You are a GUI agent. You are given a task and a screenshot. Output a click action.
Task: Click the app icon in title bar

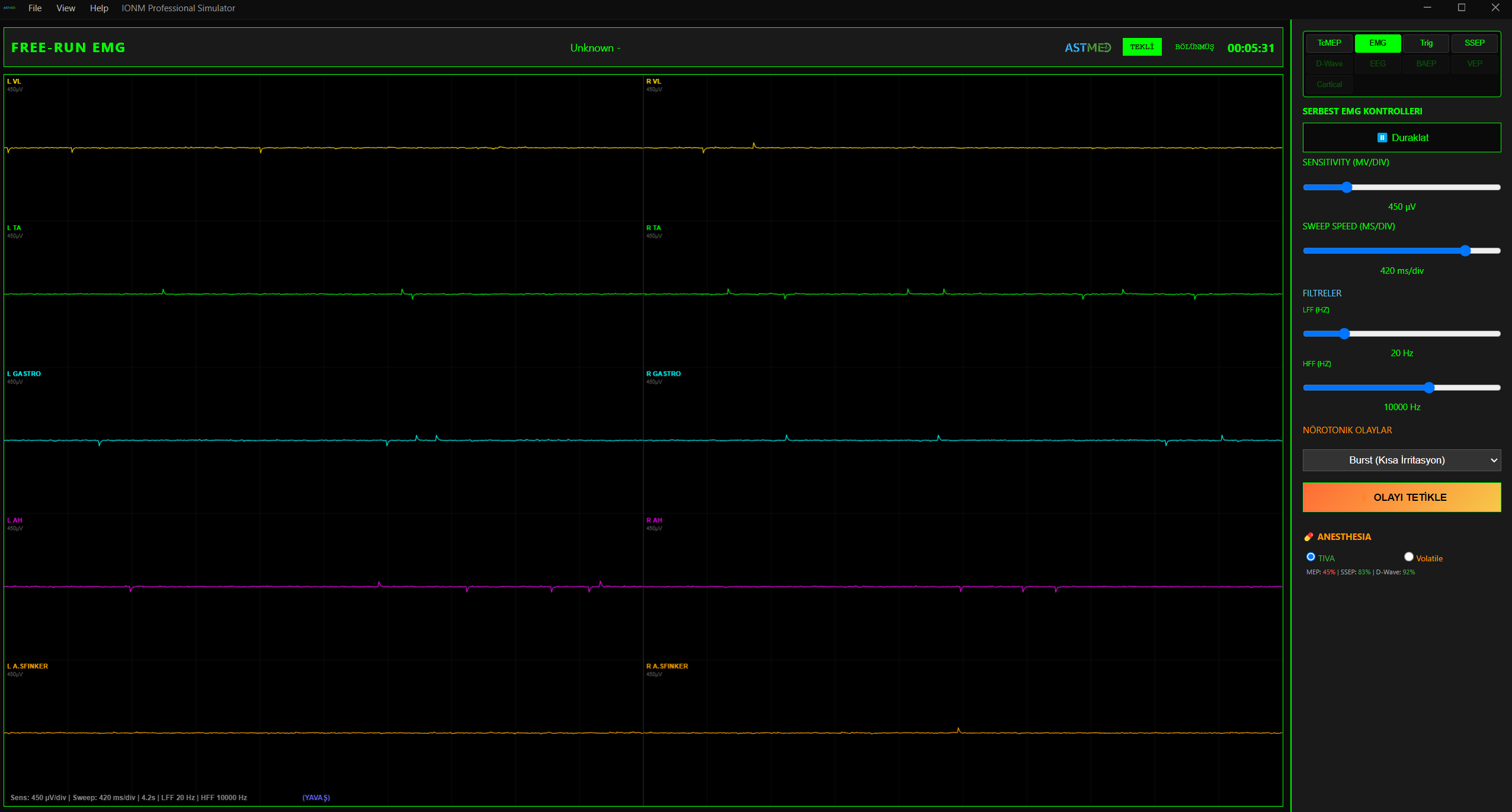tap(9, 8)
